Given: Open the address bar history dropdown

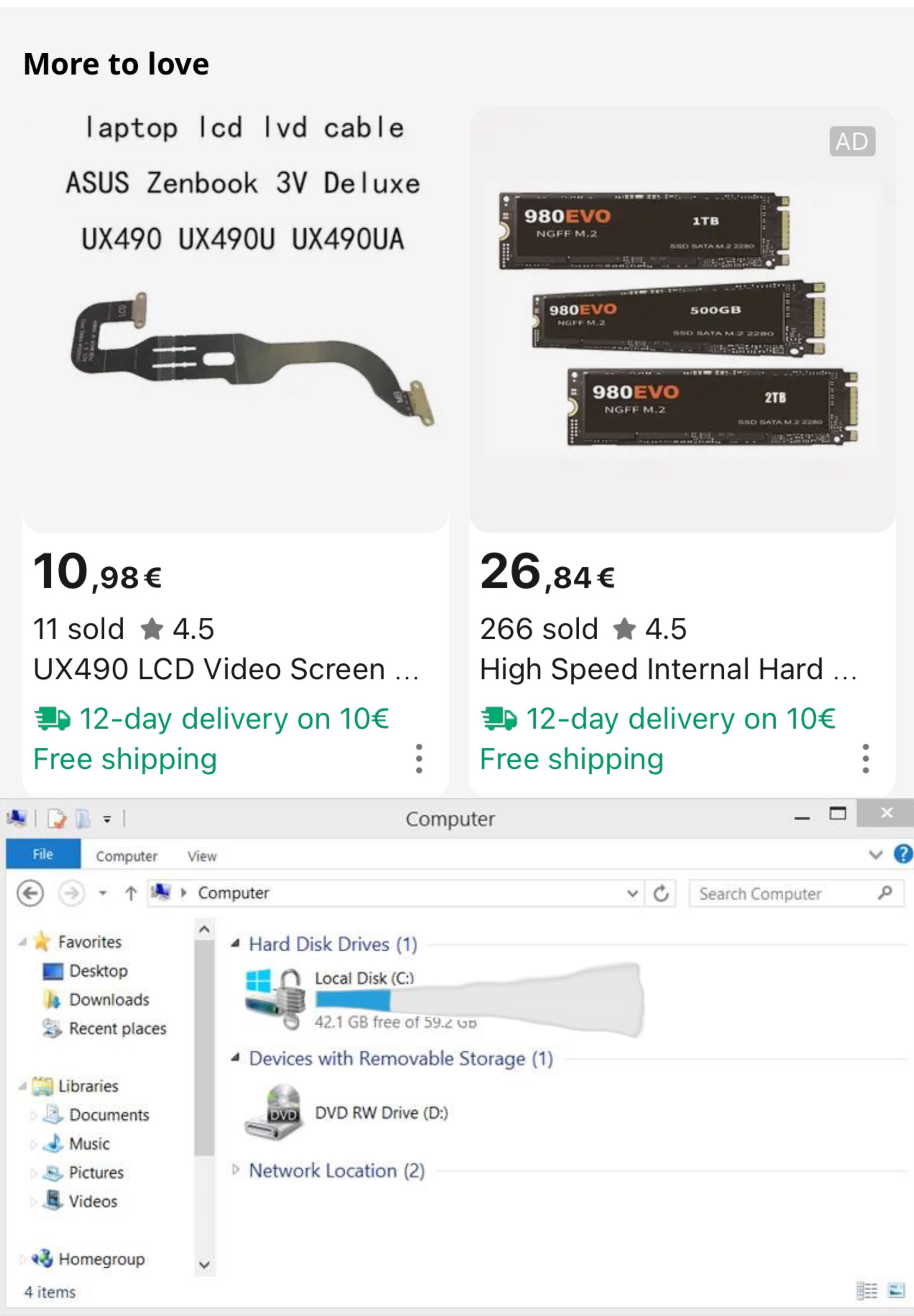Looking at the screenshot, I should [632, 893].
